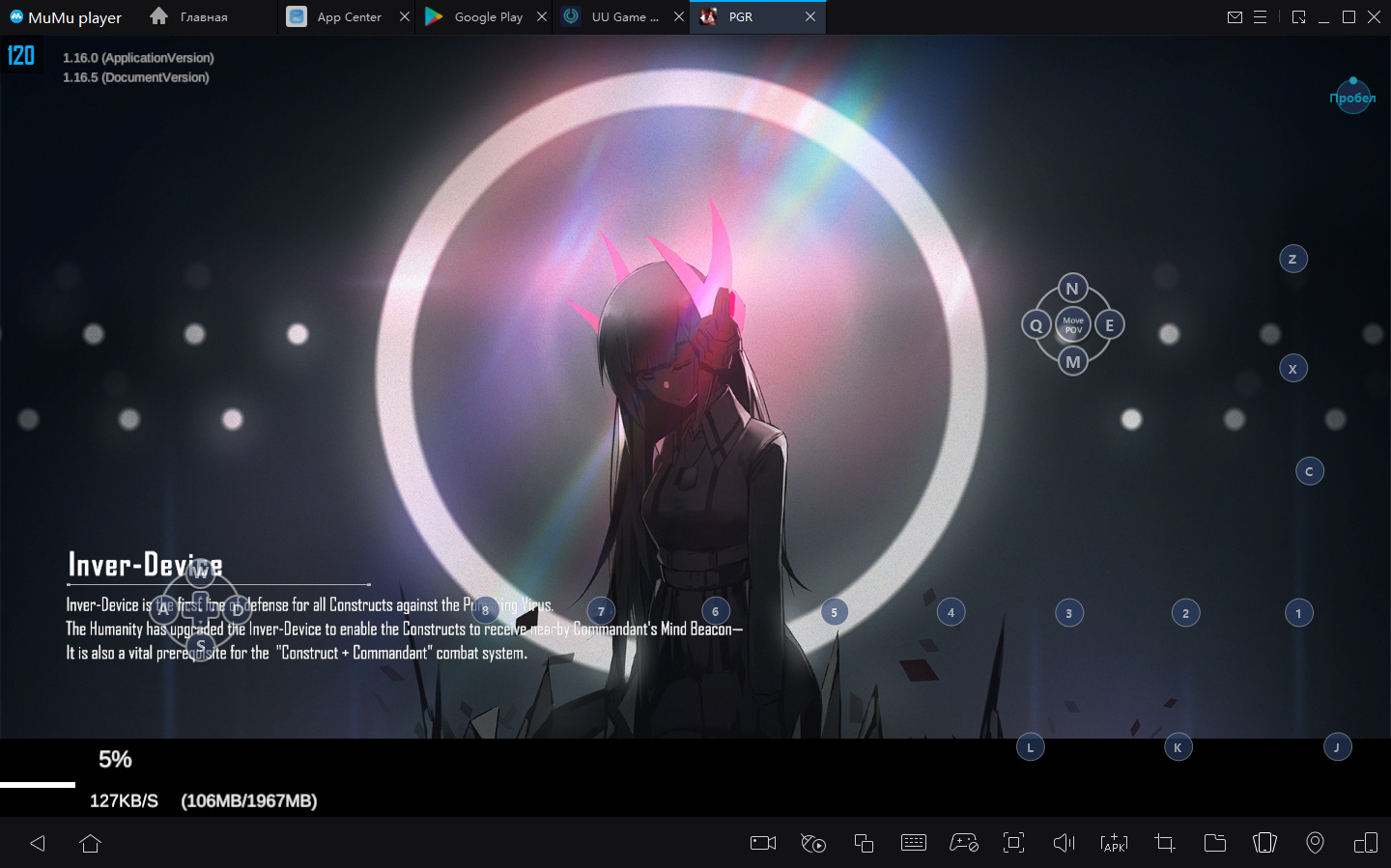This screenshot has height=868, width=1391.
Task: Open the multi-instance window icon
Action: coord(864,843)
